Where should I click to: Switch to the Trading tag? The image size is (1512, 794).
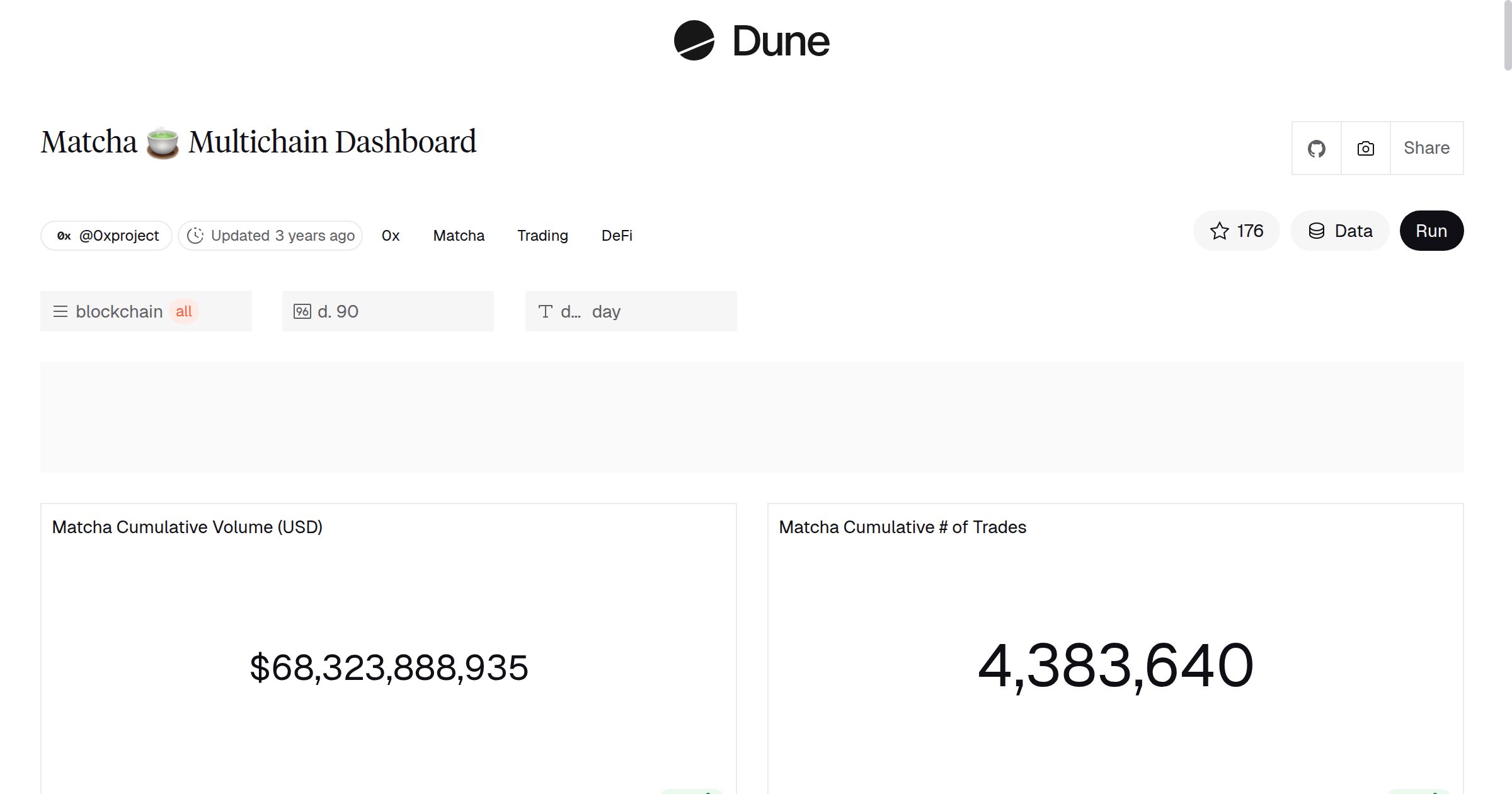[542, 235]
